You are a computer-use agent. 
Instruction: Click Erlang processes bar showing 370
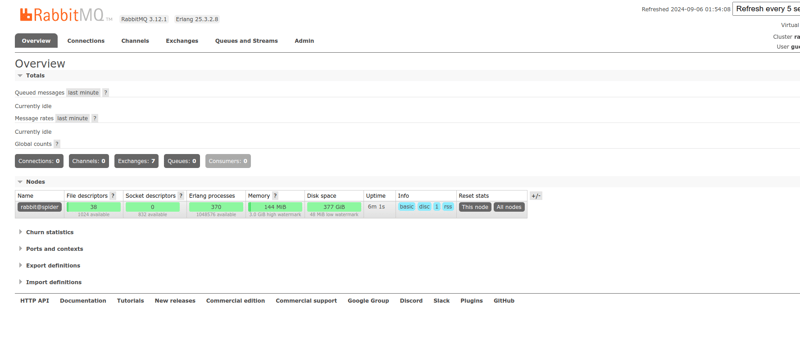click(x=216, y=207)
